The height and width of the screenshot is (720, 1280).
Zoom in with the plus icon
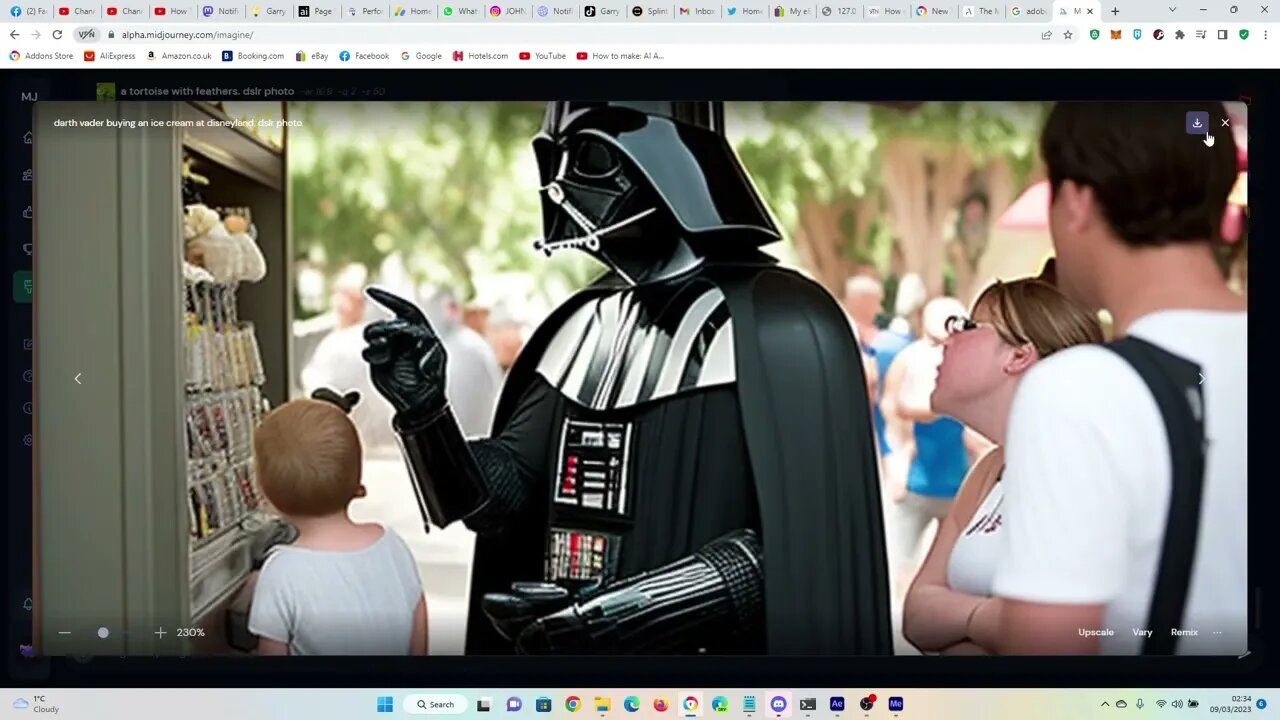160,632
